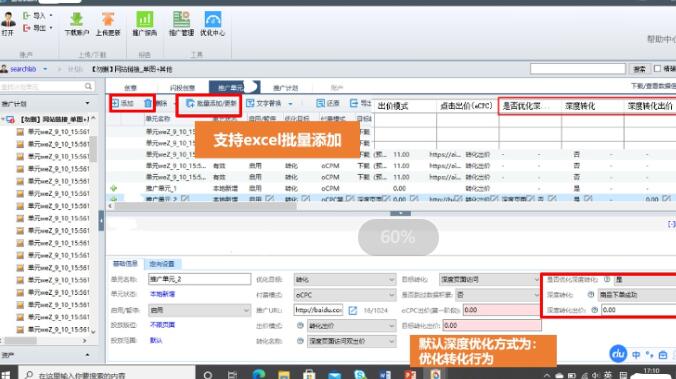676x379 pixels.
Task: Click the orange 上传更新 upload icon
Action: [x=108, y=19]
